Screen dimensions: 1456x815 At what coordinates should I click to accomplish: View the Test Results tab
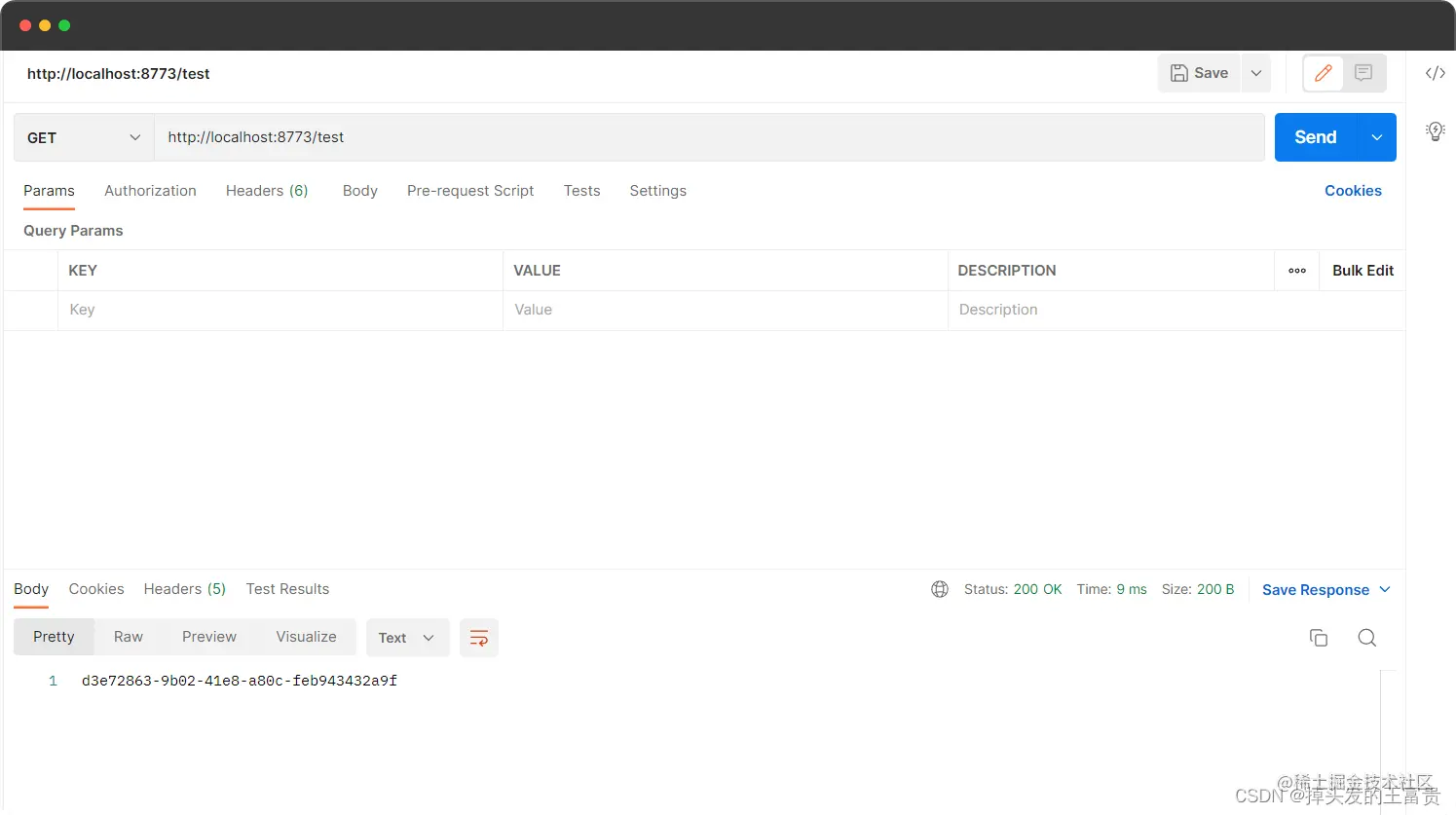[x=287, y=589]
